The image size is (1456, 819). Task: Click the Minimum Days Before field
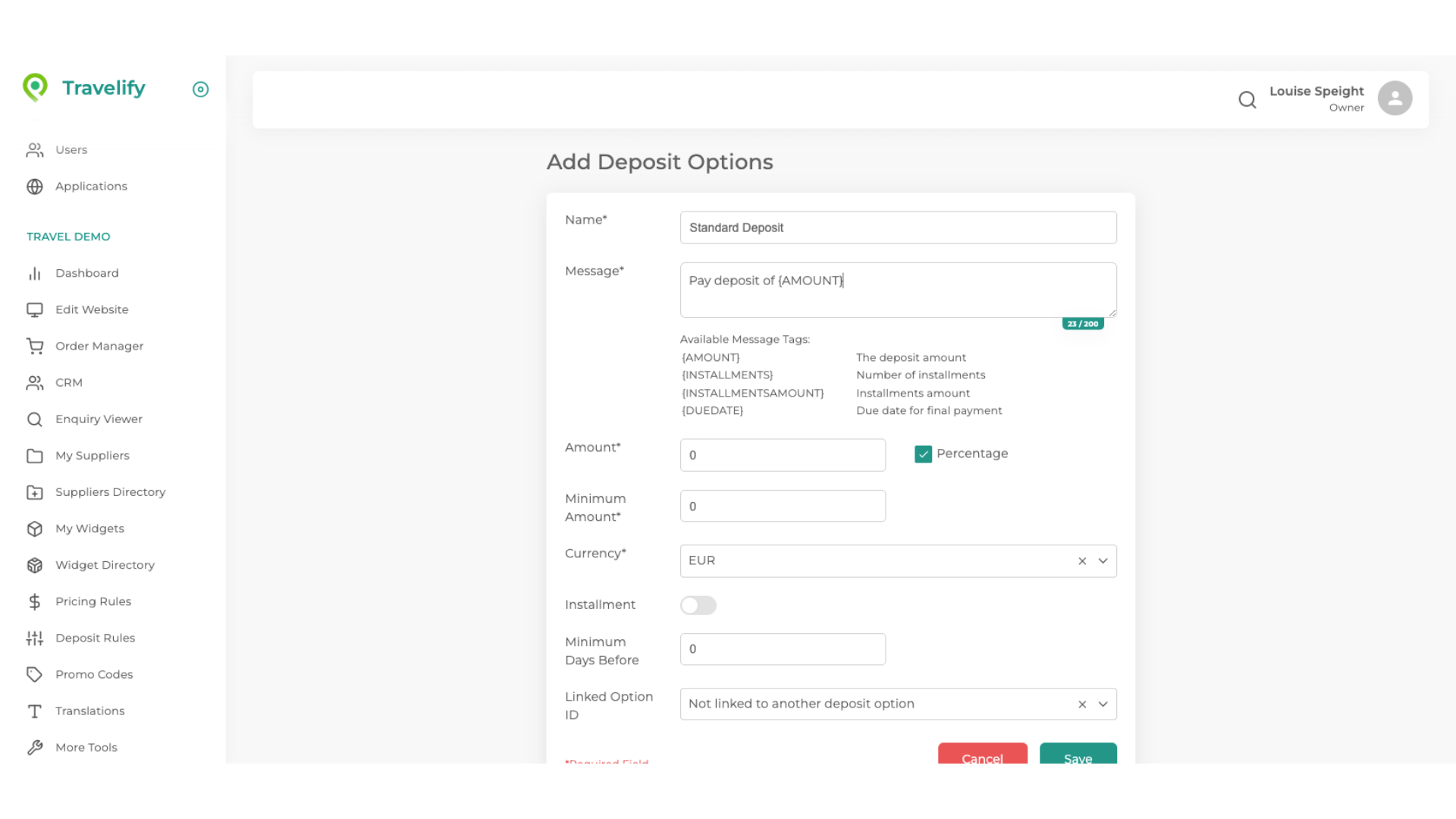783,650
